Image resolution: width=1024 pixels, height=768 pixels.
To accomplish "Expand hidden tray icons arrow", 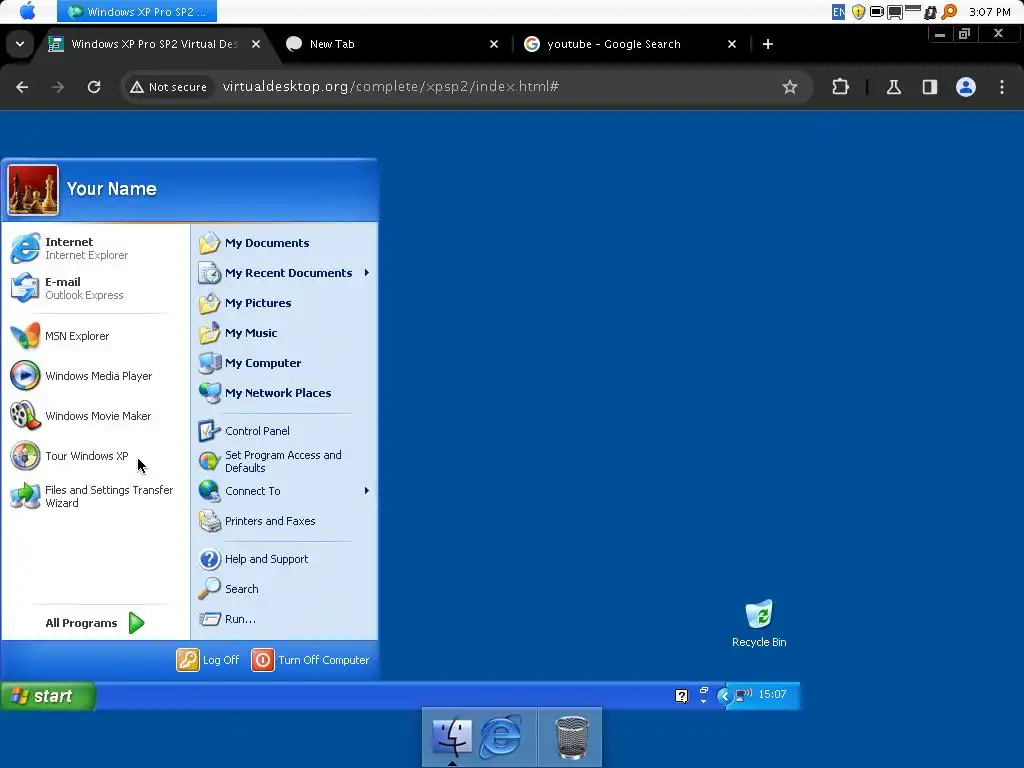I will pyautogui.click(x=724, y=696).
